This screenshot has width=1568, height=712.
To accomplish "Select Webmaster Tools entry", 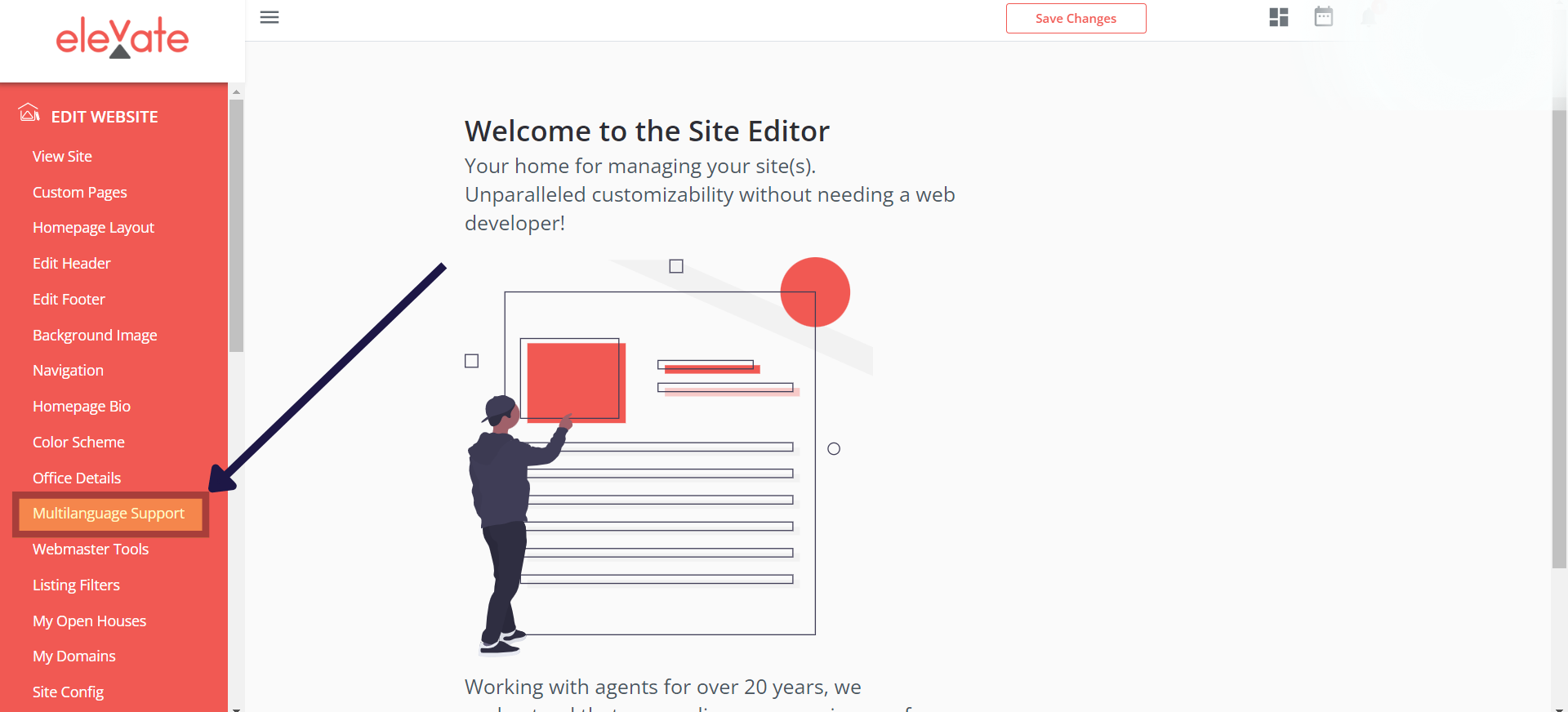I will tap(91, 550).
